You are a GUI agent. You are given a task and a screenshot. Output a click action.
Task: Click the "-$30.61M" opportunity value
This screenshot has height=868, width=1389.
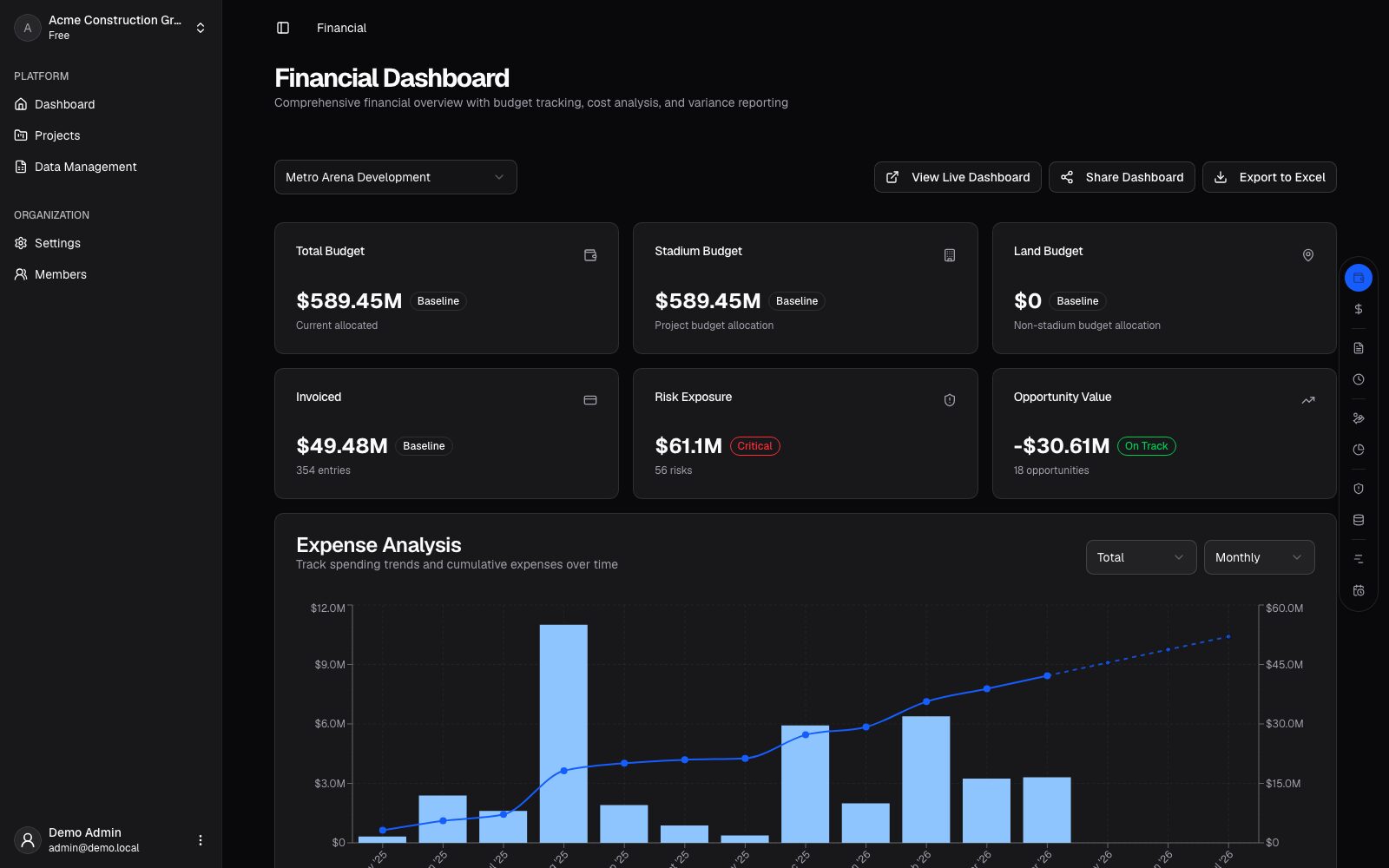pos(1062,446)
